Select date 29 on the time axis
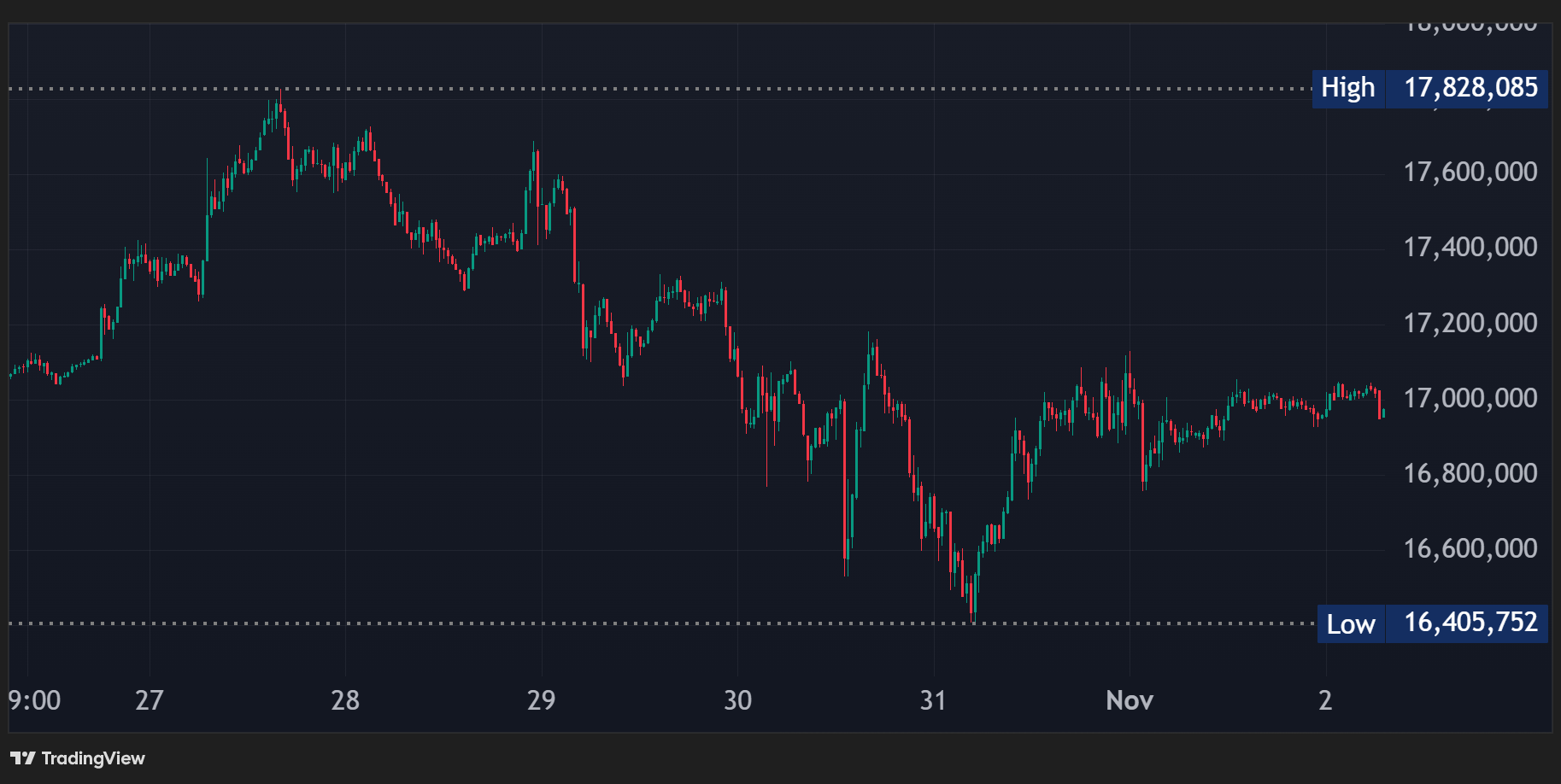Viewport: 1561px width, 784px height. (x=542, y=700)
